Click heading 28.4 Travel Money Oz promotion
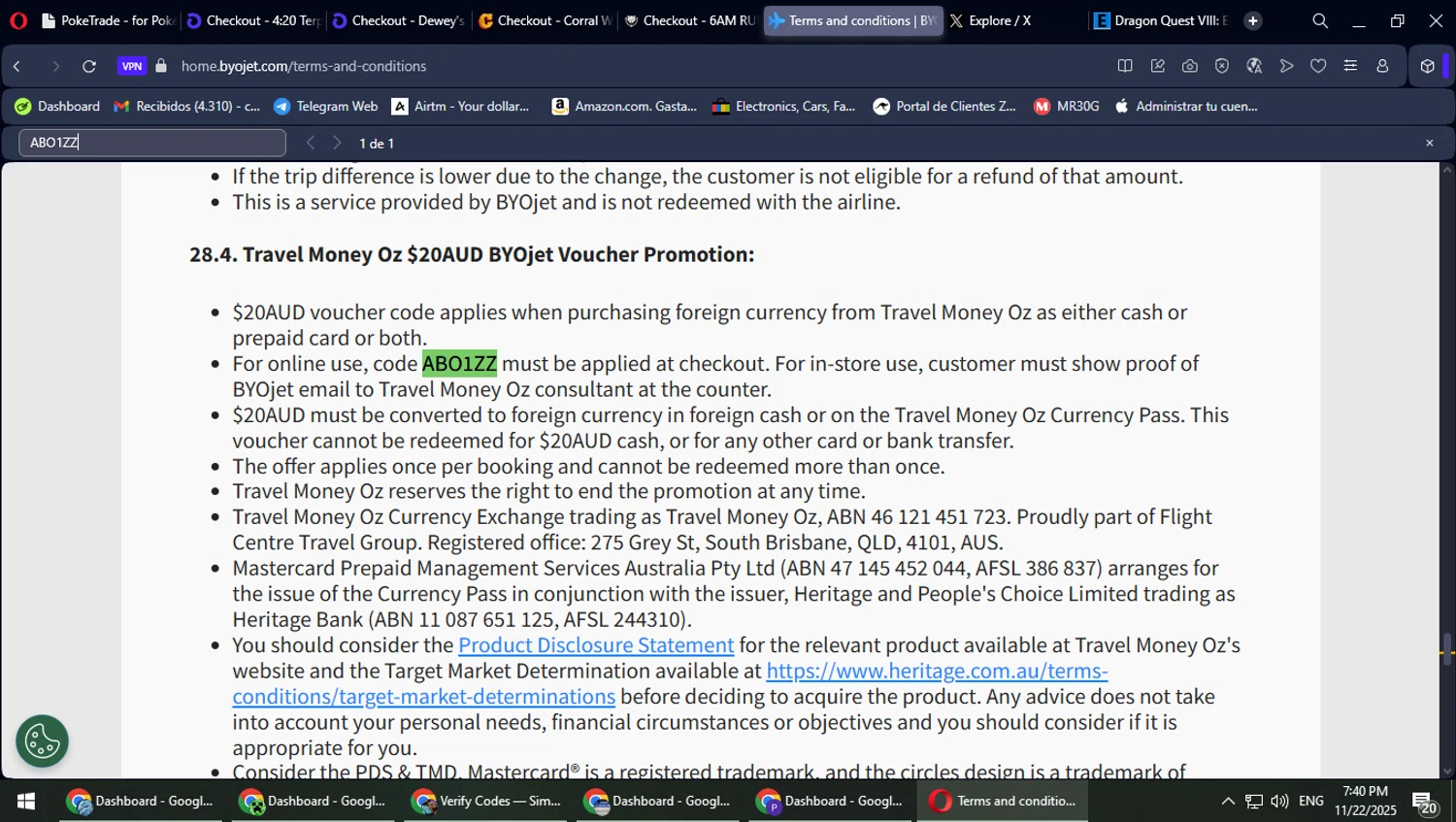The image size is (1456, 822). pyautogui.click(x=472, y=254)
